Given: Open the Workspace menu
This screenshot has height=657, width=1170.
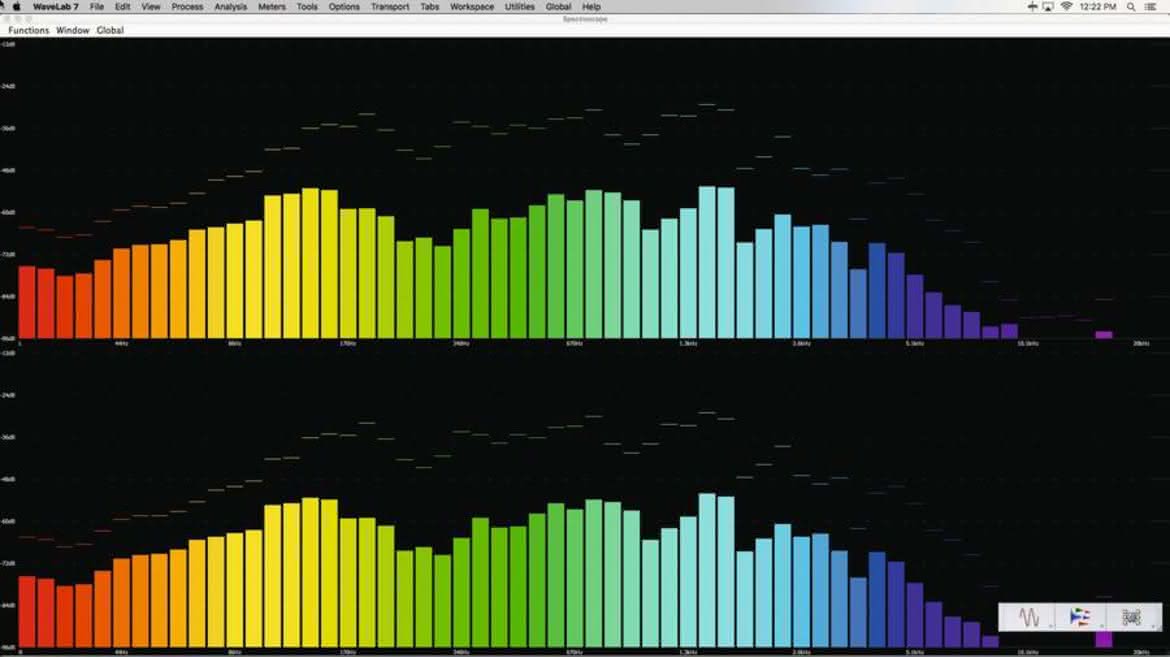Looking at the screenshot, I should [x=472, y=7].
